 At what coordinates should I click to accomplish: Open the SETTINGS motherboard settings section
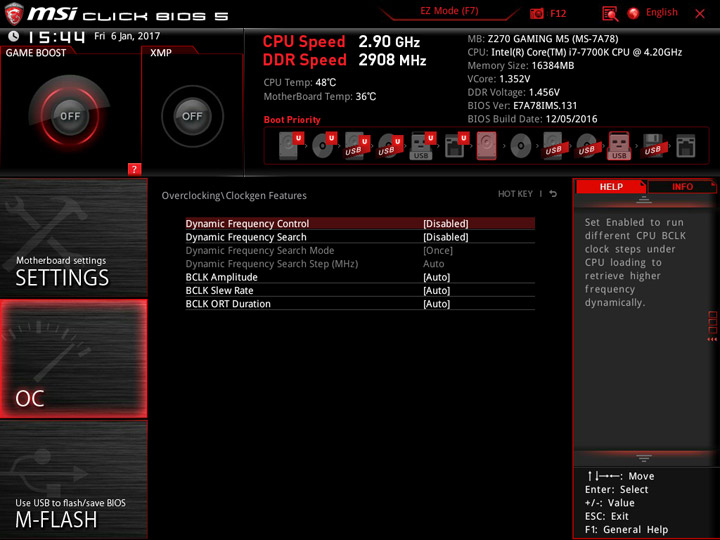click(x=73, y=238)
